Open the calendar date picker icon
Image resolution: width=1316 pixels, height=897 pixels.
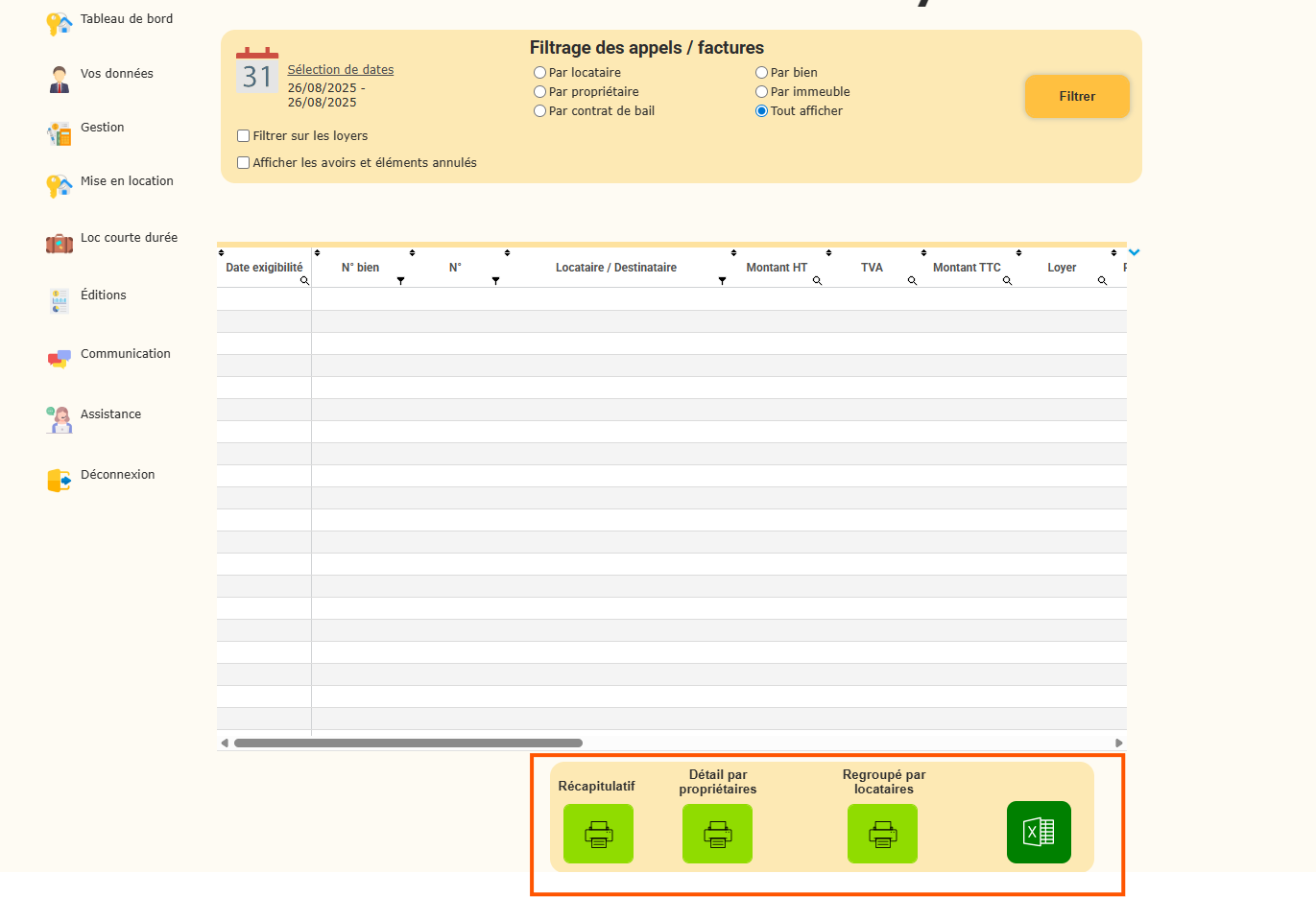click(257, 71)
